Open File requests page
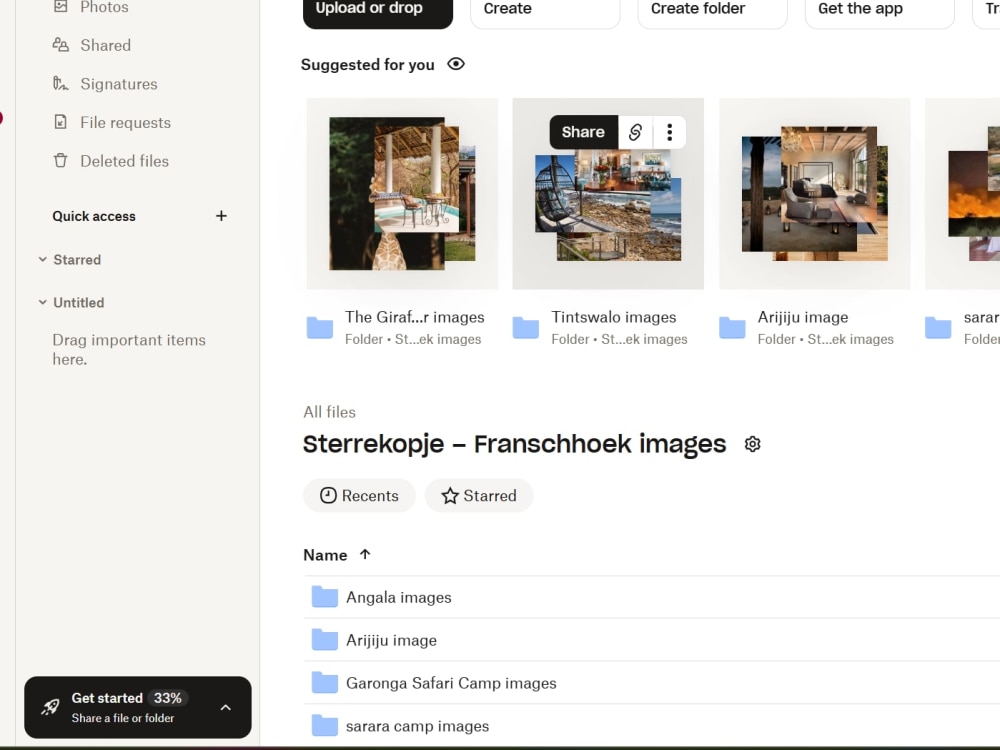 [126, 122]
